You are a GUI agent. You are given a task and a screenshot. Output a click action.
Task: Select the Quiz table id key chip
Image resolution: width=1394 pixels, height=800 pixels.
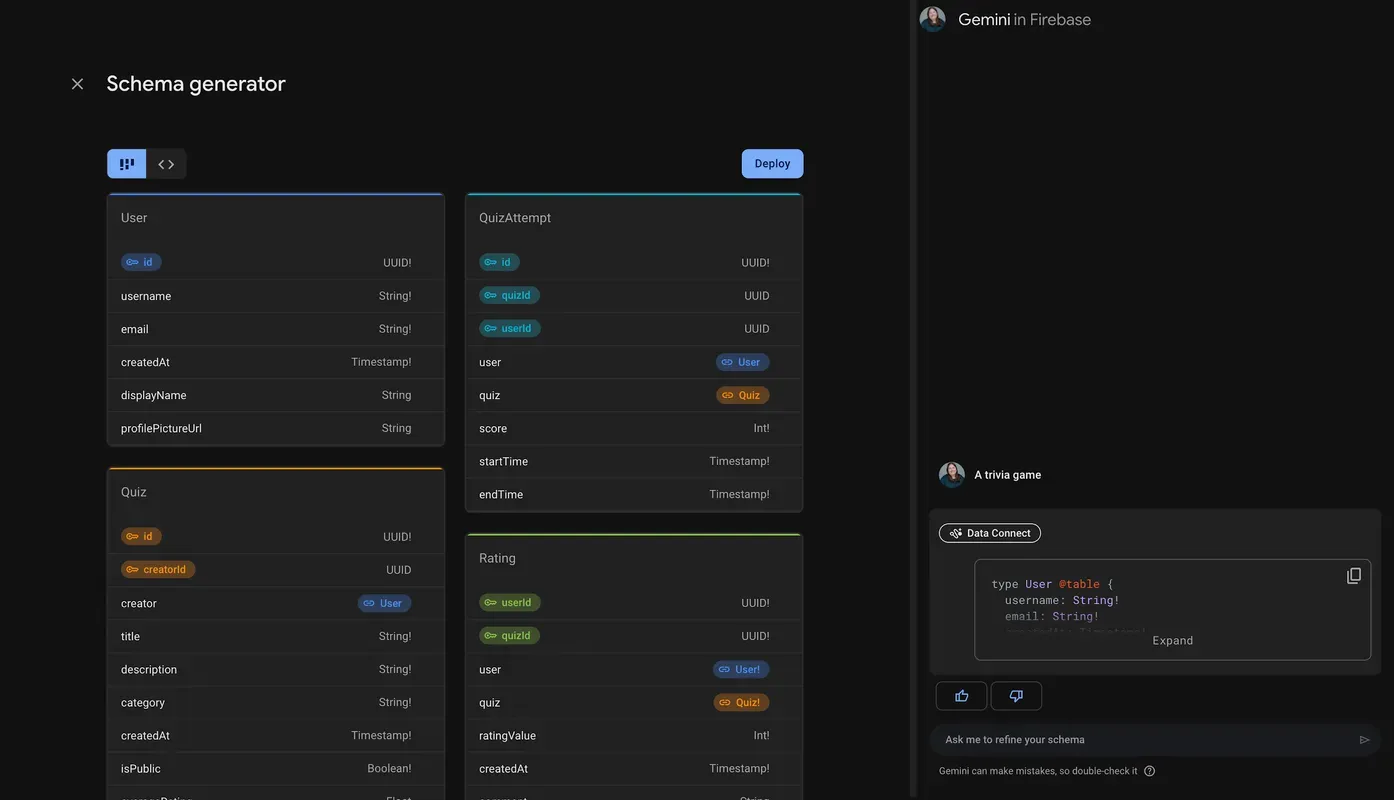click(141, 536)
